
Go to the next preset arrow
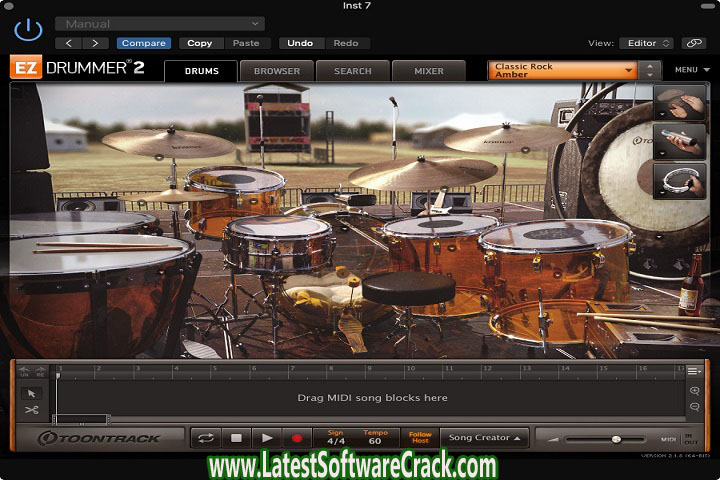[95, 43]
